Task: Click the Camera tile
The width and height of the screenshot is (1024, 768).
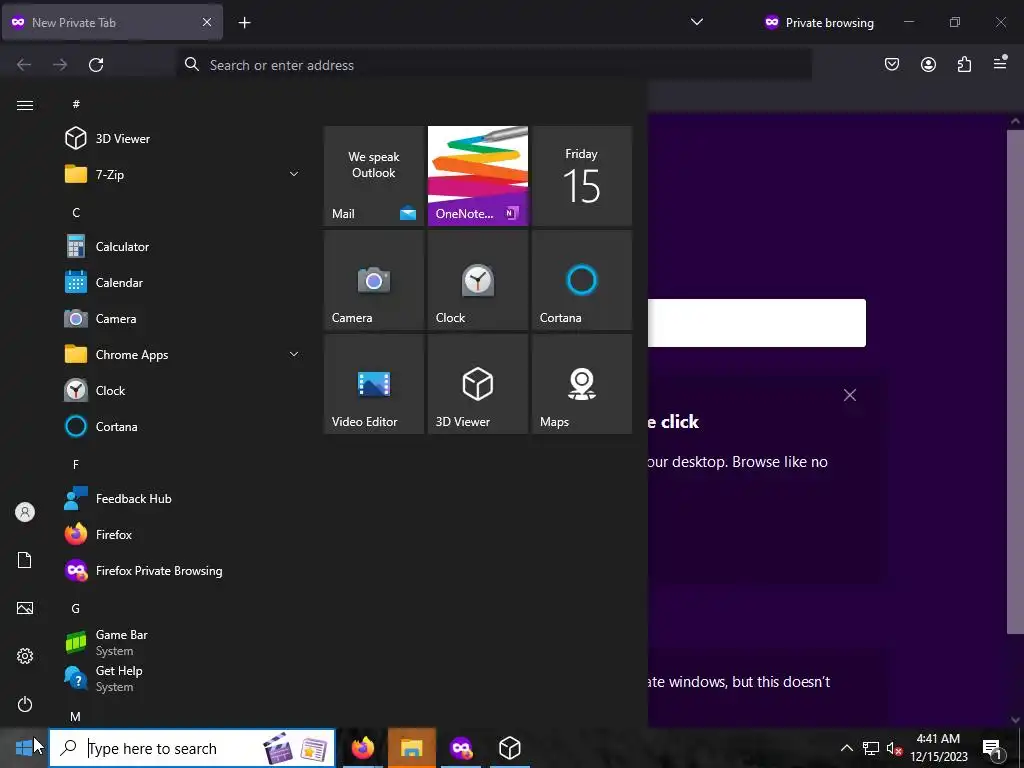Action: coord(374,280)
